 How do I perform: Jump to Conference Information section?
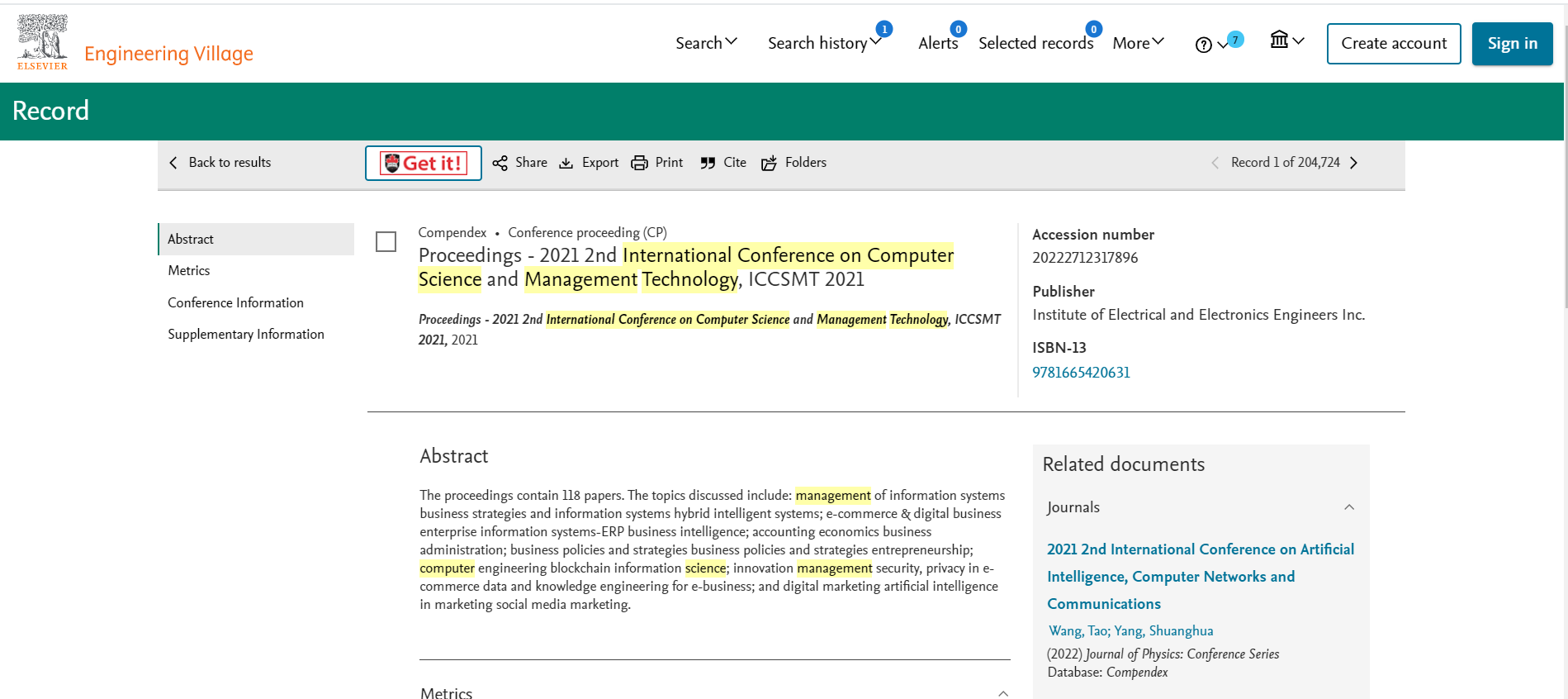point(235,302)
